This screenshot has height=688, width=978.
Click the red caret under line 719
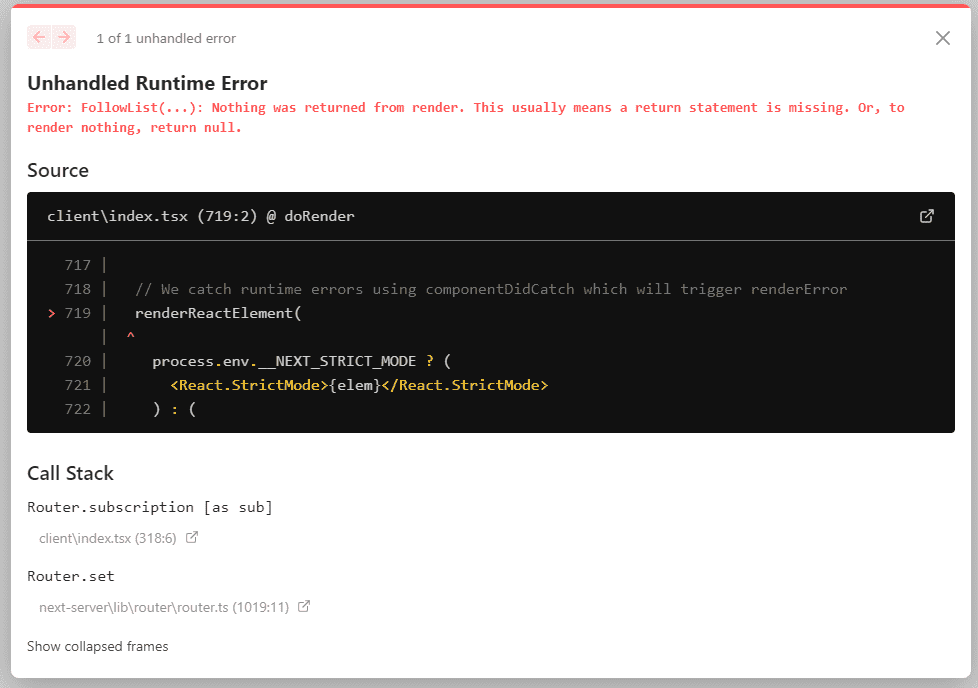coord(130,336)
